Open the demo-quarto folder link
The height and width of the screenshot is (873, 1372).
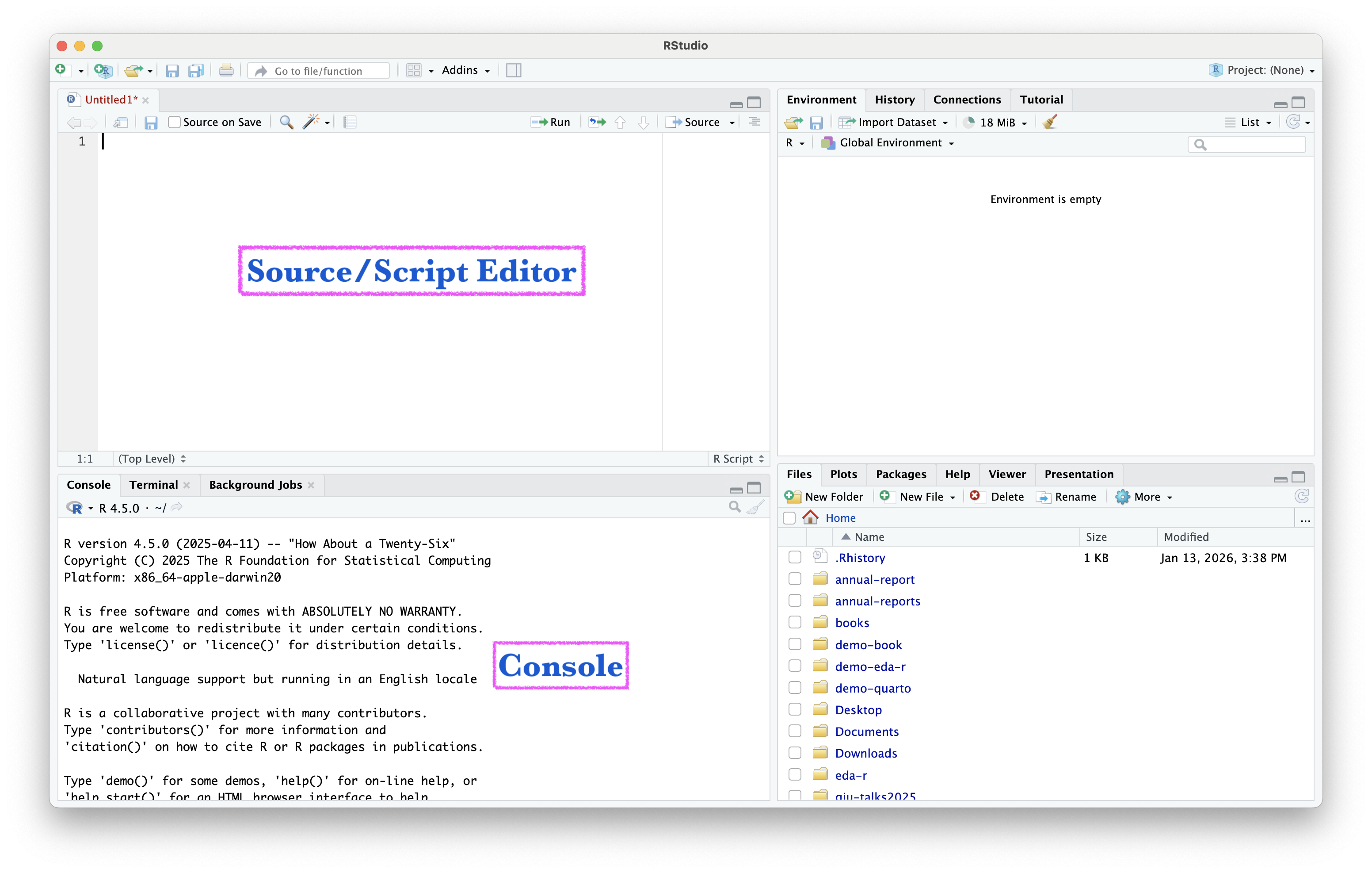pyautogui.click(x=873, y=688)
